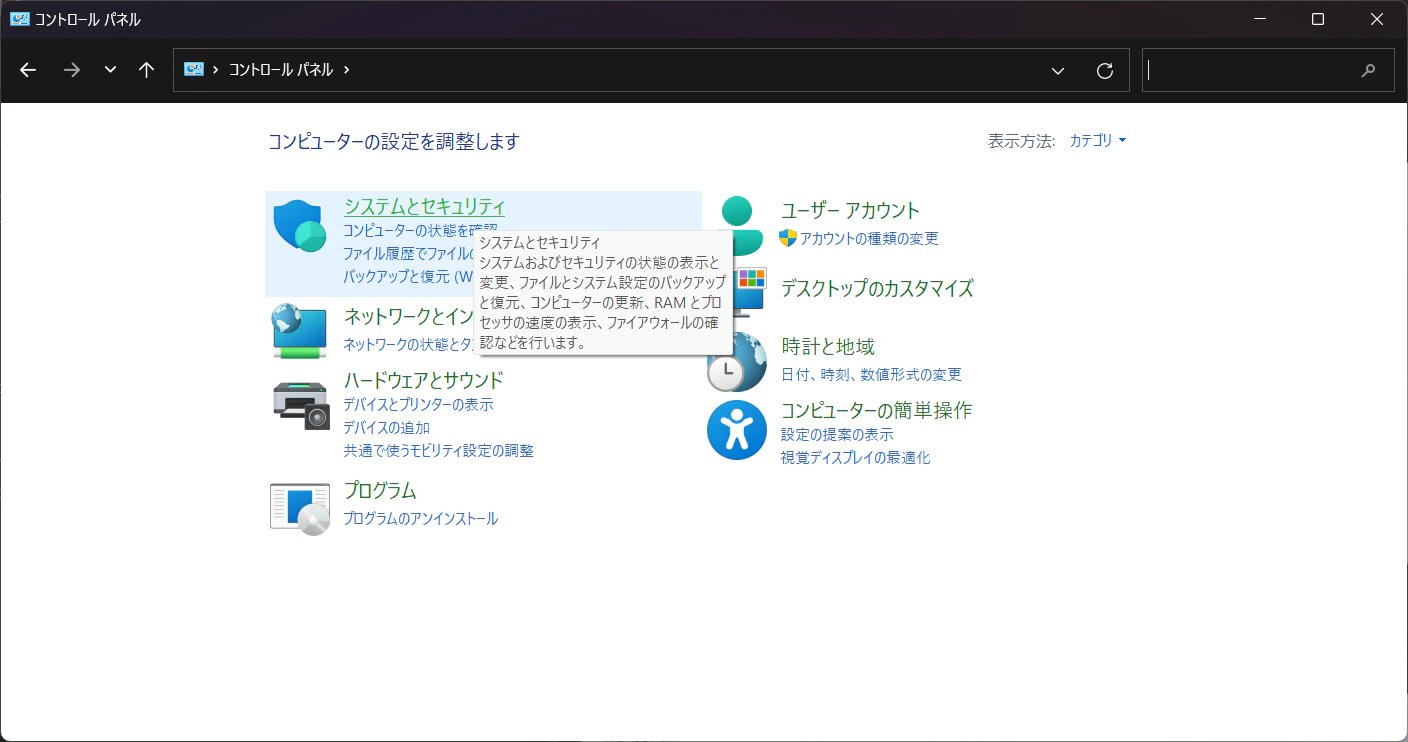Open the ユーザー アカウント category
Viewport: 1408px width, 742px height.
(851, 211)
